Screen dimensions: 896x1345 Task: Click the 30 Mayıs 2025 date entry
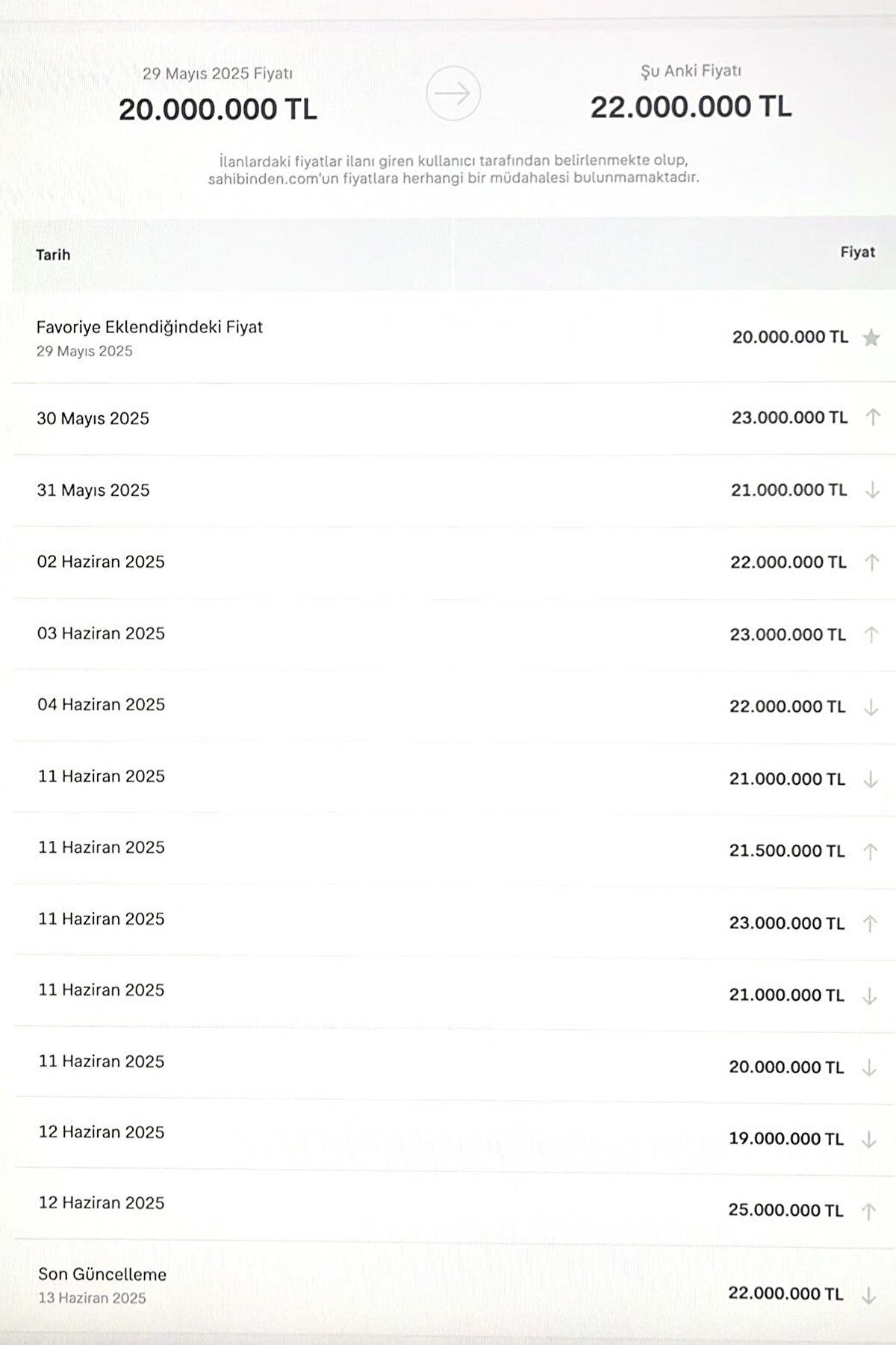(x=93, y=418)
